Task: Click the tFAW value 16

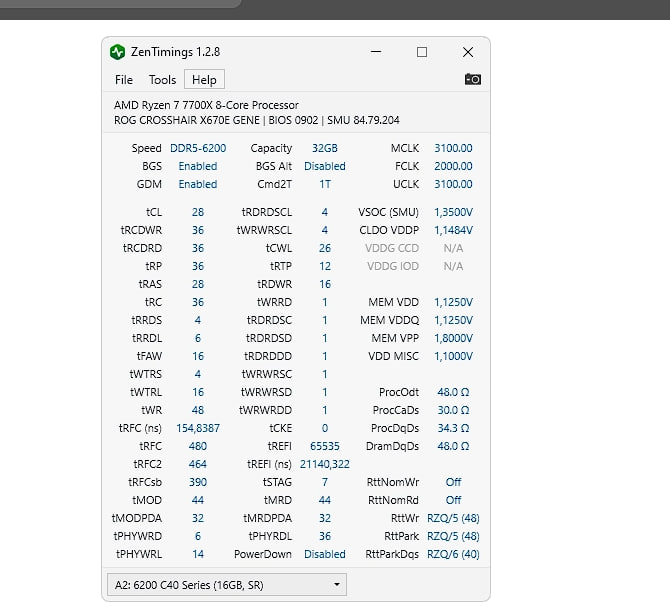Action: [x=198, y=356]
